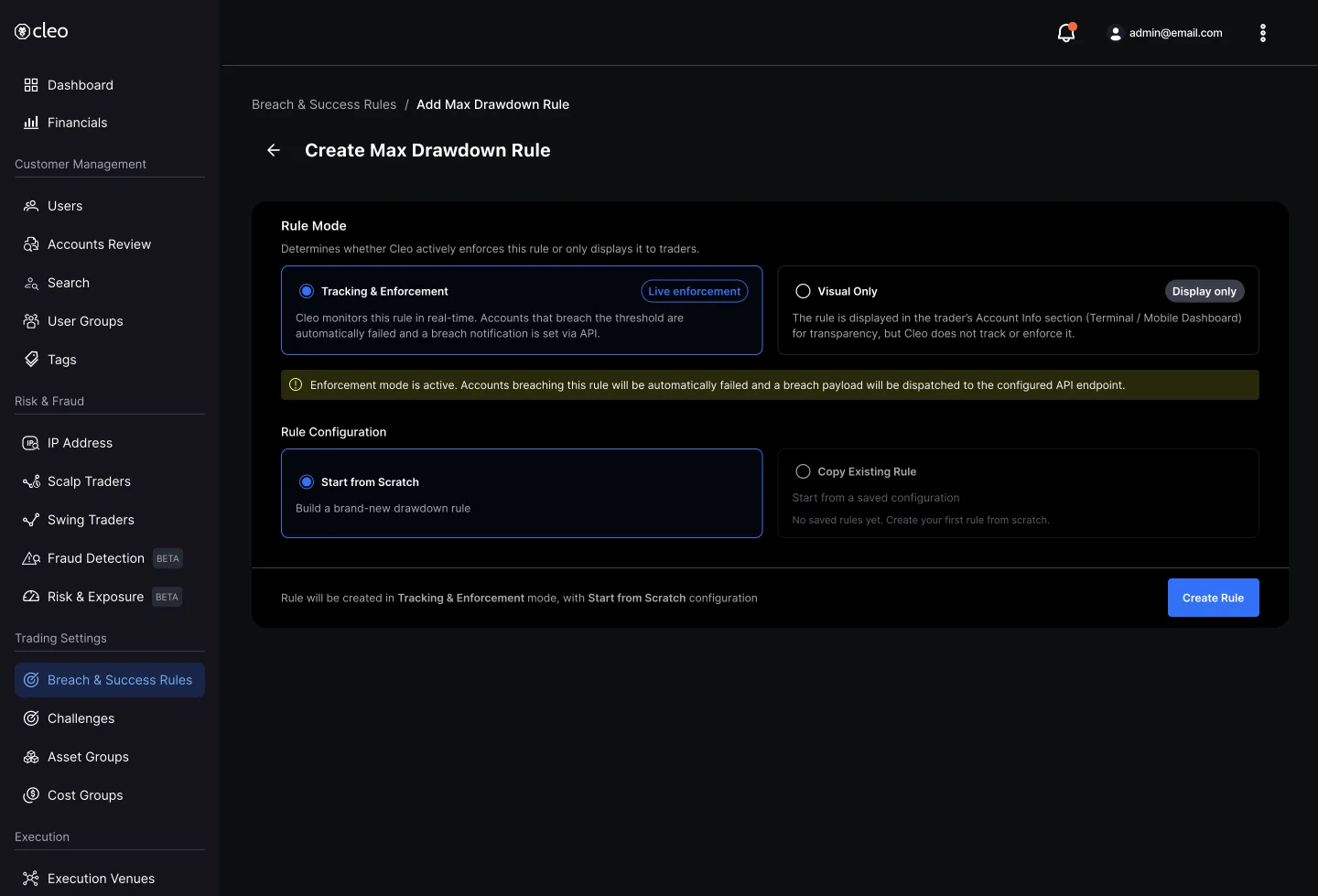This screenshot has height=896, width=1318.
Task: Click the warning icon in enforcement banner
Action: pyautogui.click(x=296, y=385)
